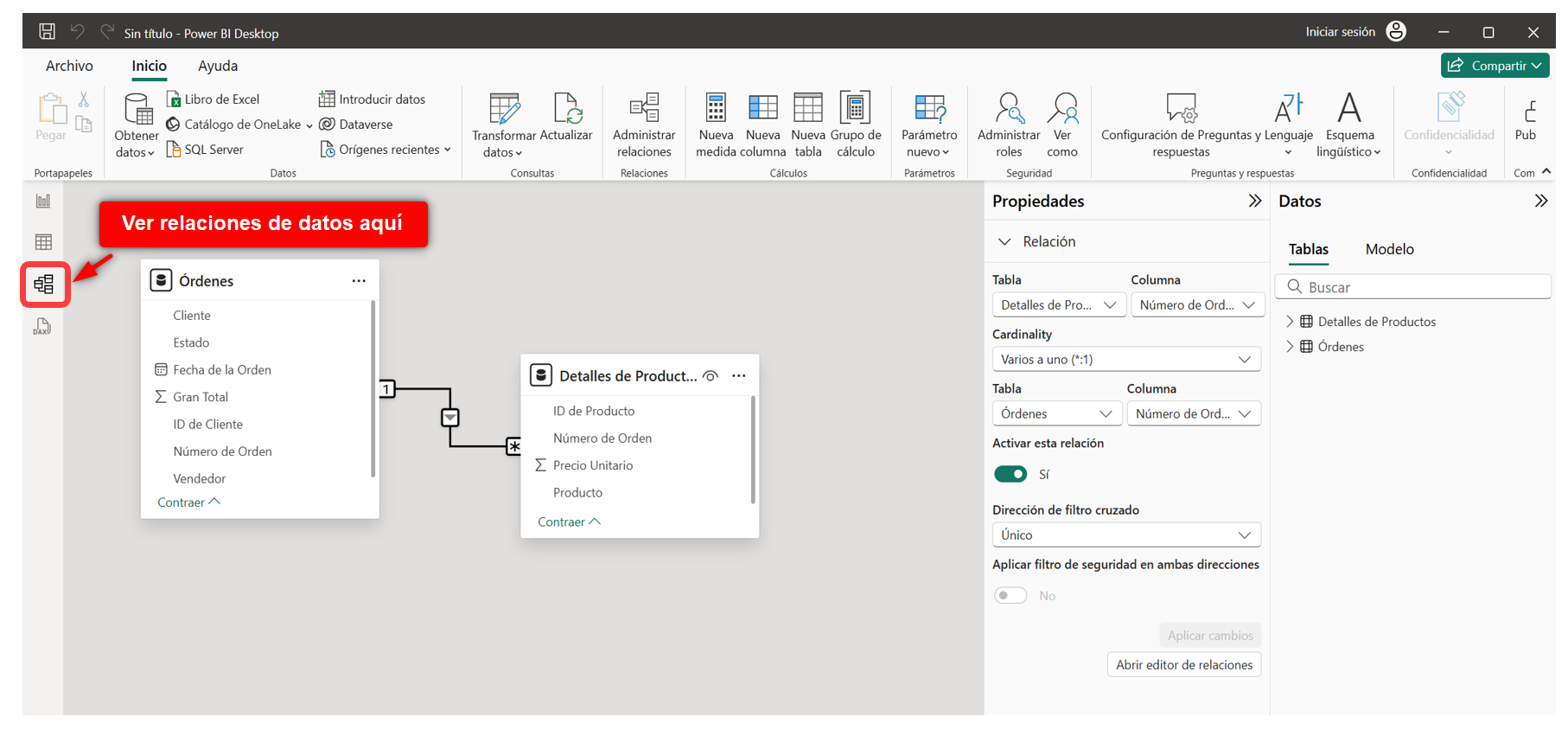Toggle security filter both directions switch

point(1010,595)
